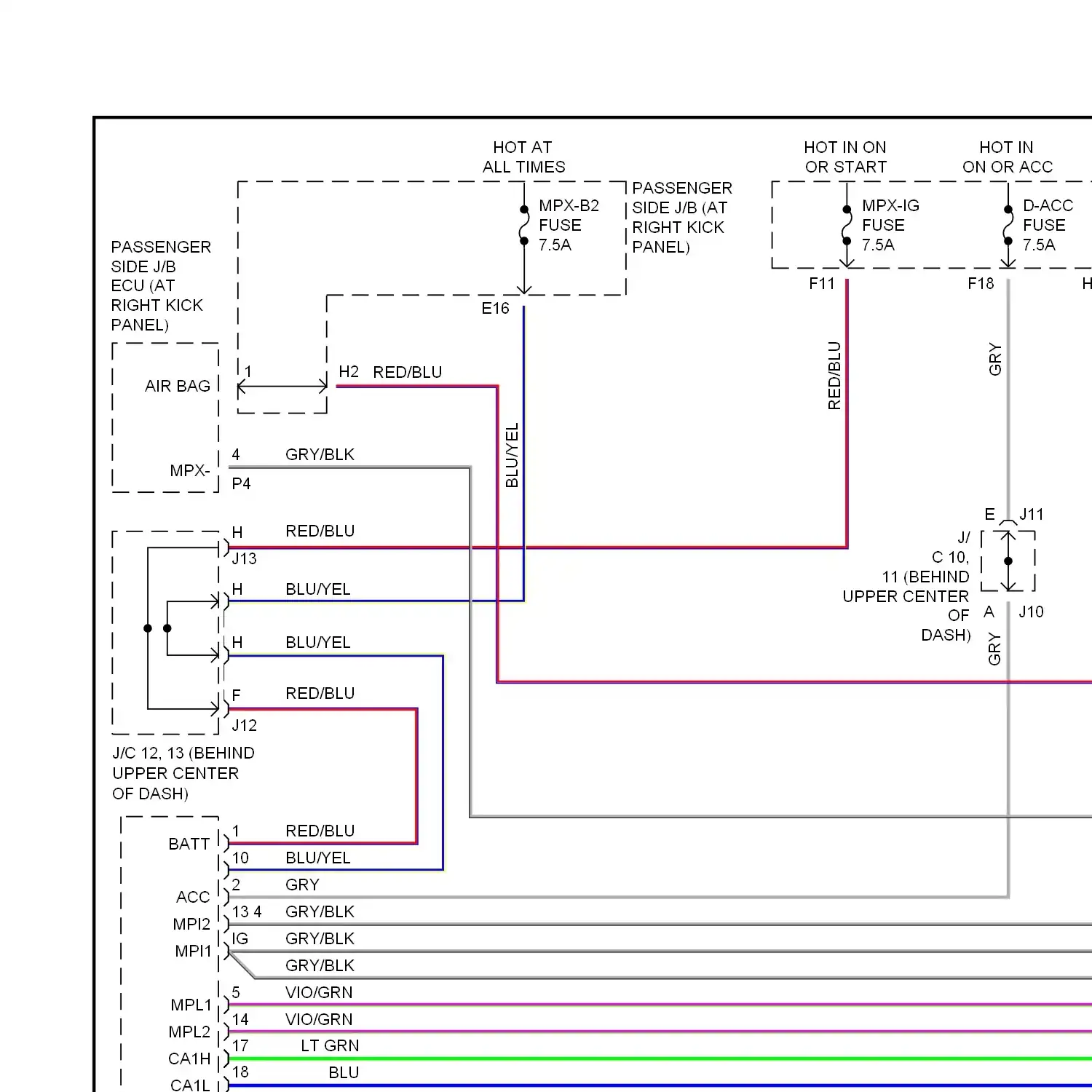Click 'RED/BLU' wire label above J12
The width and height of the screenshot is (1092, 1092).
point(320,693)
